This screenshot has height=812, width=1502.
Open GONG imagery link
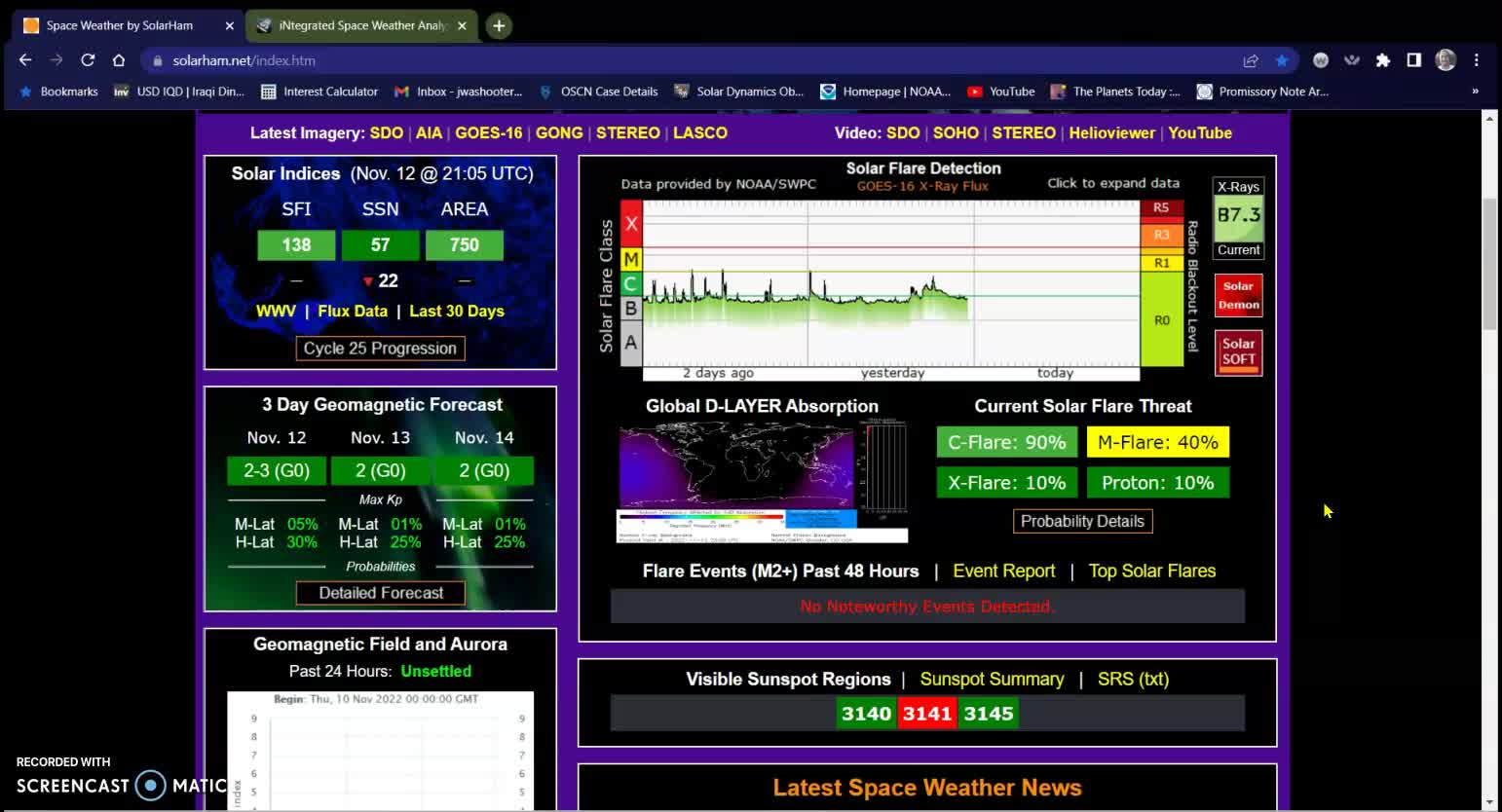click(559, 133)
